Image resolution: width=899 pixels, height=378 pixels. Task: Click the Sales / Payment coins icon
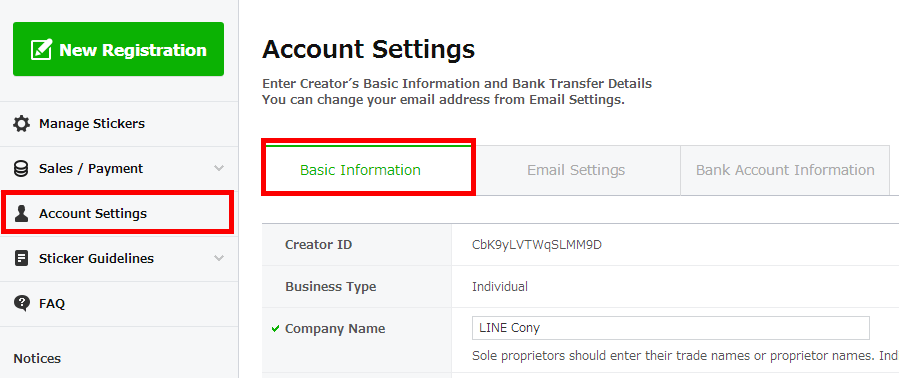(21, 169)
